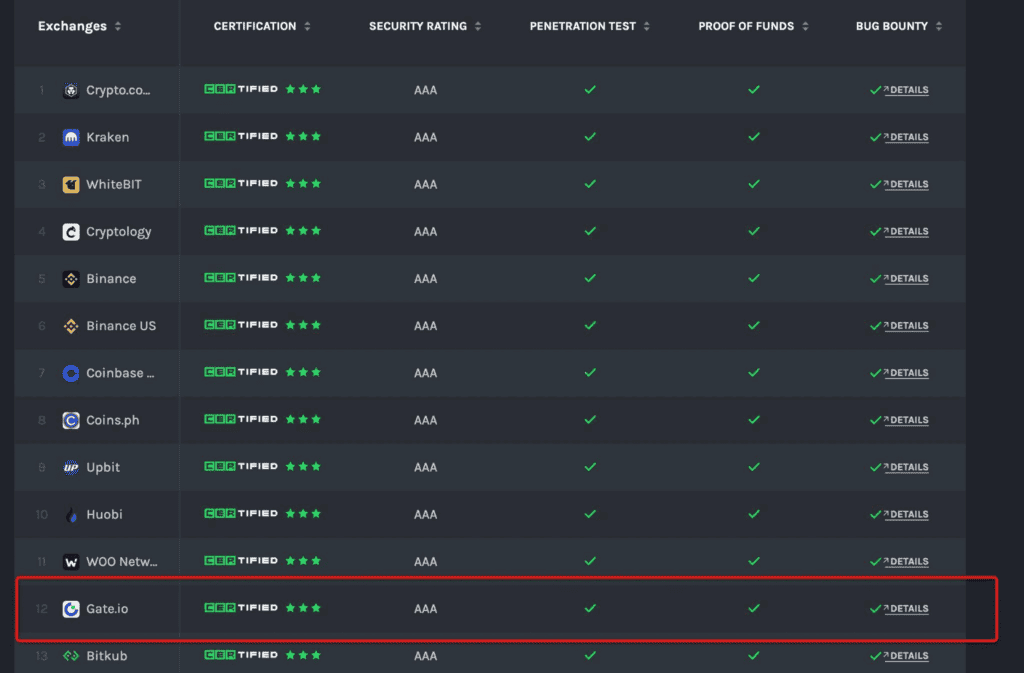Click the certified badge in Gate.io row
Image resolution: width=1024 pixels, height=673 pixels.
click(241, 608)
